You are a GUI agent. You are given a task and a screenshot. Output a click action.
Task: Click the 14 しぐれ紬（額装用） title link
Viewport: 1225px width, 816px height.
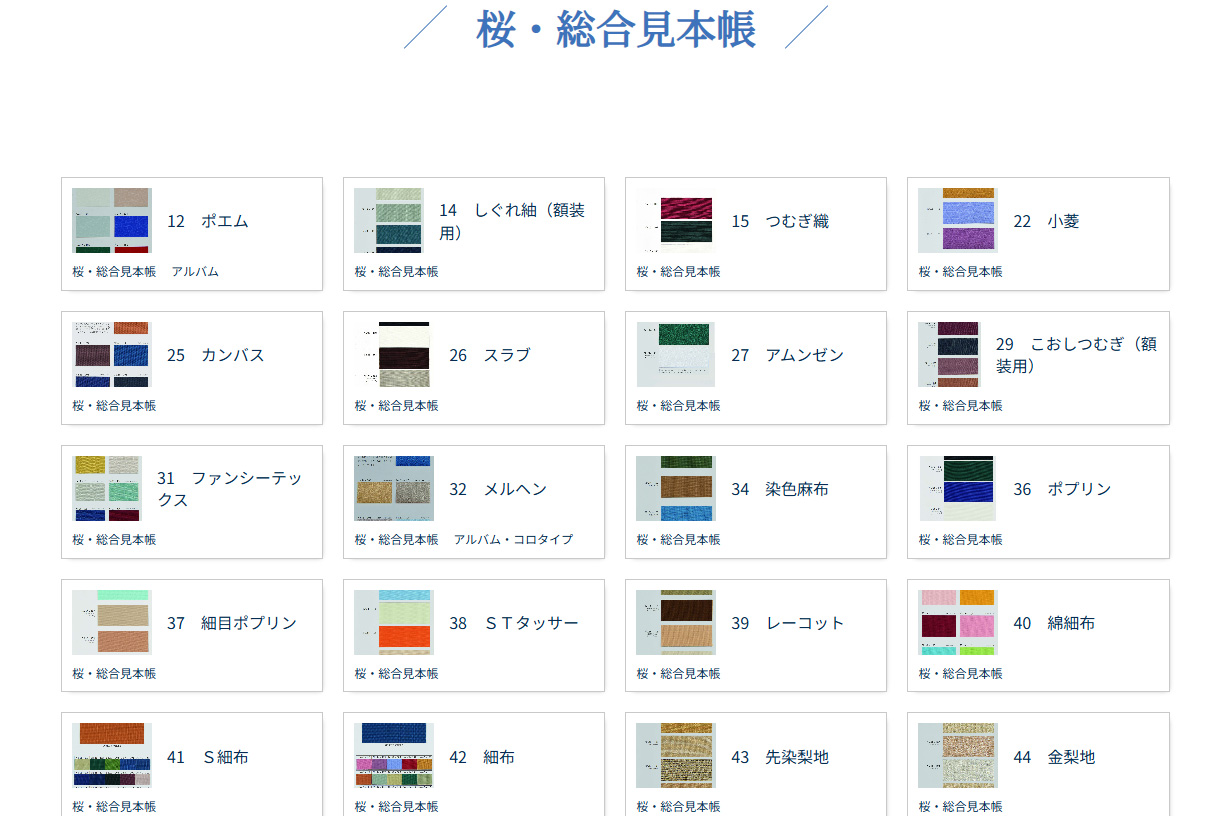(x=512, y=221)
